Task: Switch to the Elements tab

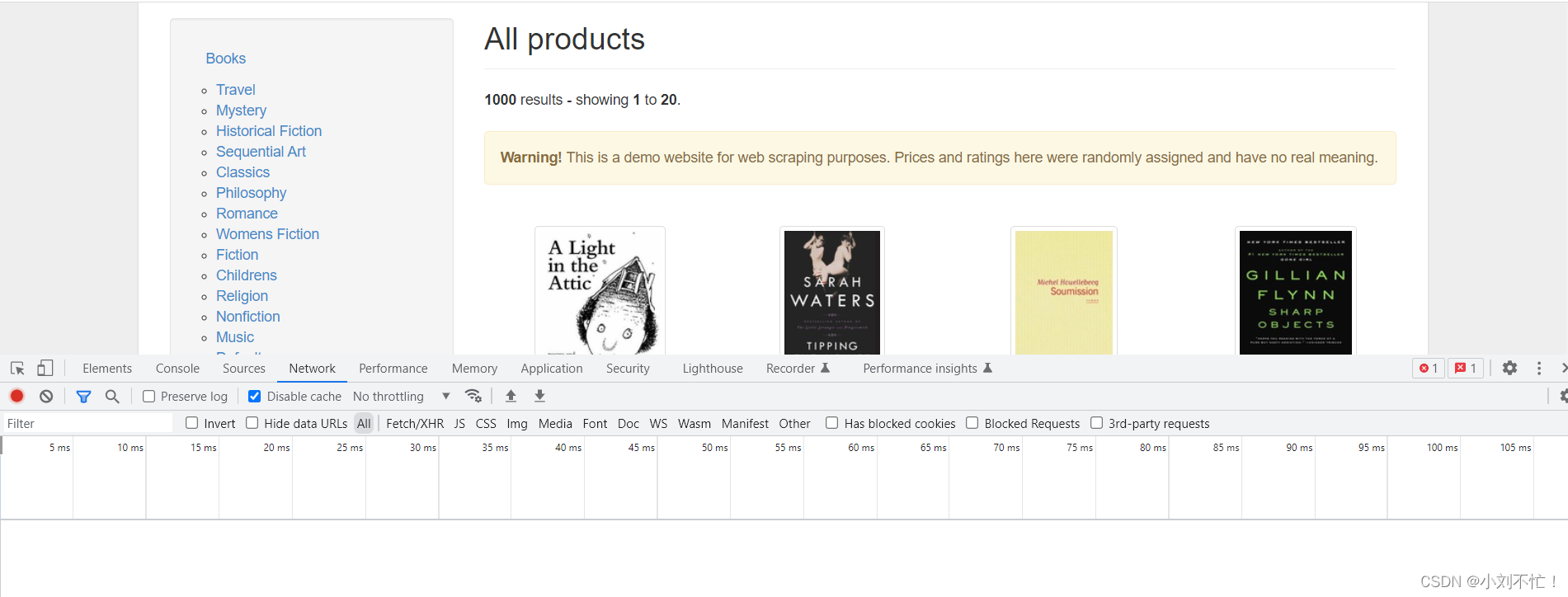Action: 107,369
